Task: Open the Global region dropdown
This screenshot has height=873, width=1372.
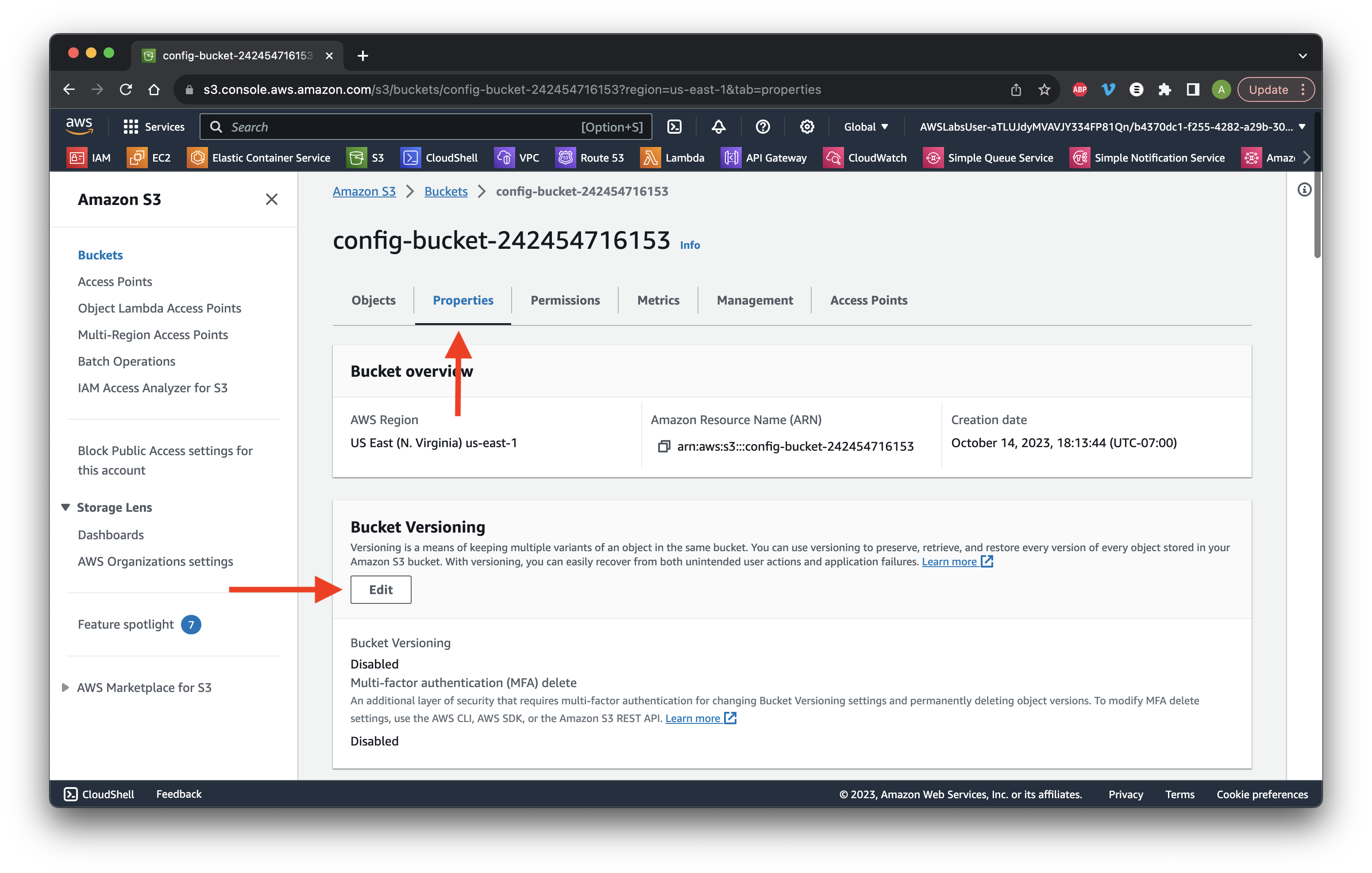Action: (866, 127)
